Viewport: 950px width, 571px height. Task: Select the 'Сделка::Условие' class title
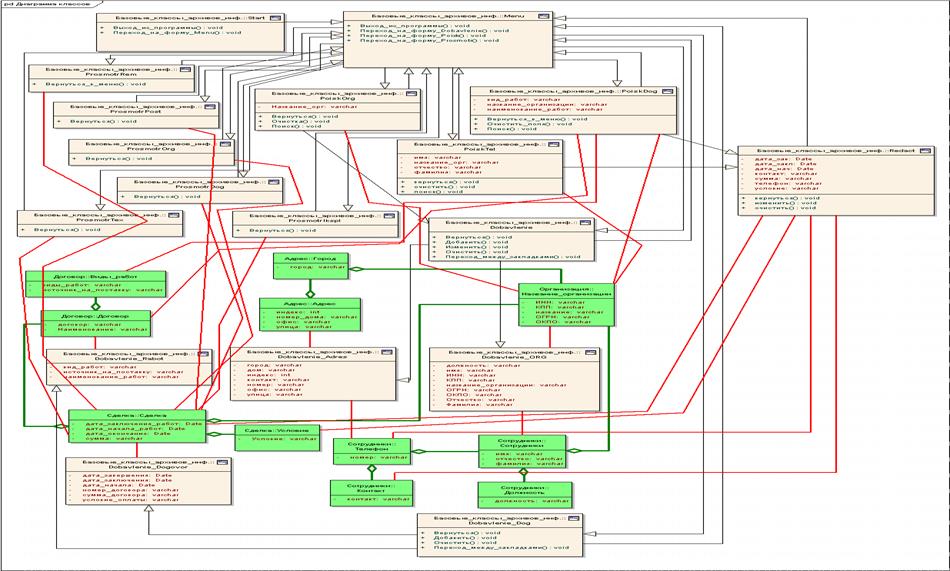[277, 430]
